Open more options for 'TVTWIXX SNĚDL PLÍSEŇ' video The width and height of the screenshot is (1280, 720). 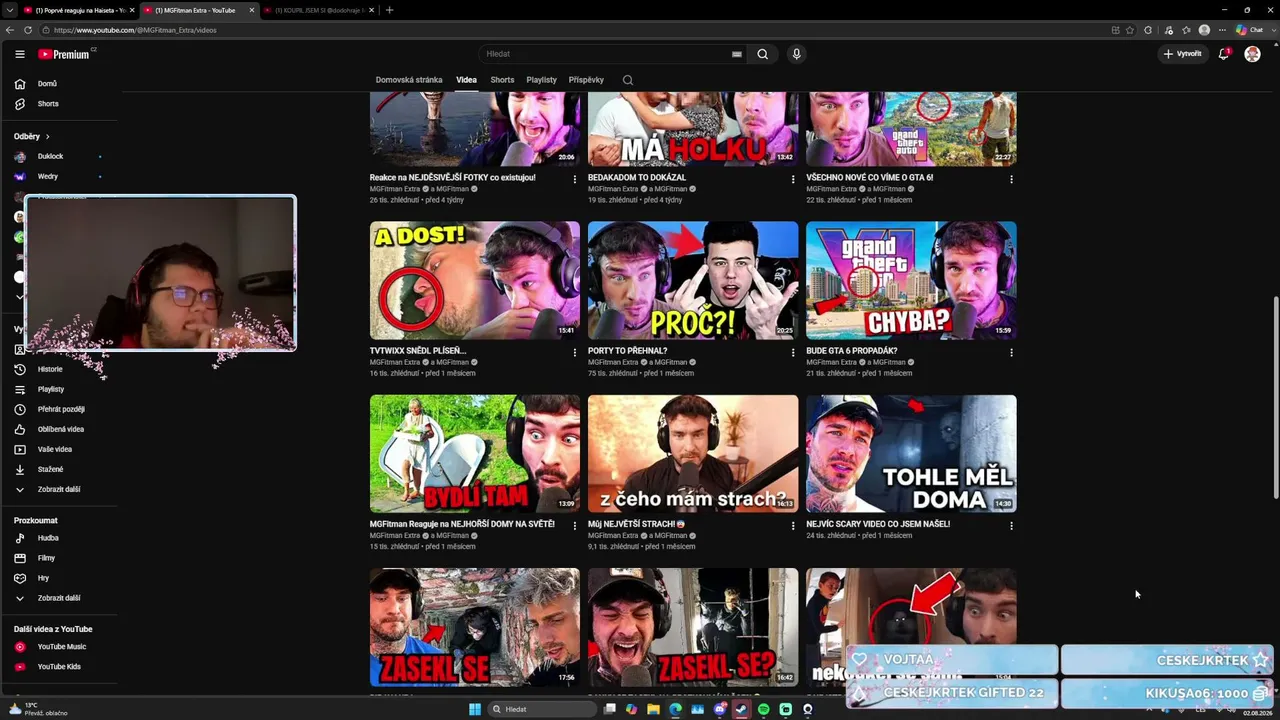click(x=575, y=352)
